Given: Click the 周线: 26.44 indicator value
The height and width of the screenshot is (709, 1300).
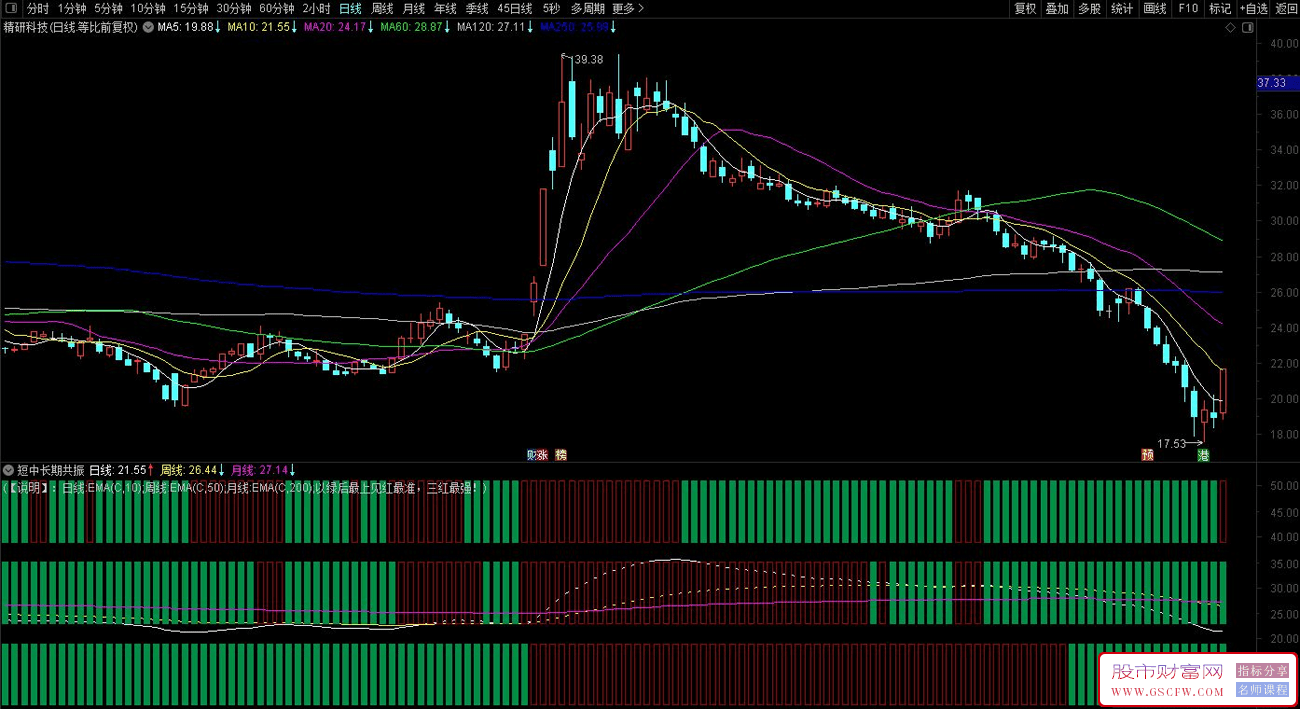Looking at the screenshot, I should [x=189, y=469].
